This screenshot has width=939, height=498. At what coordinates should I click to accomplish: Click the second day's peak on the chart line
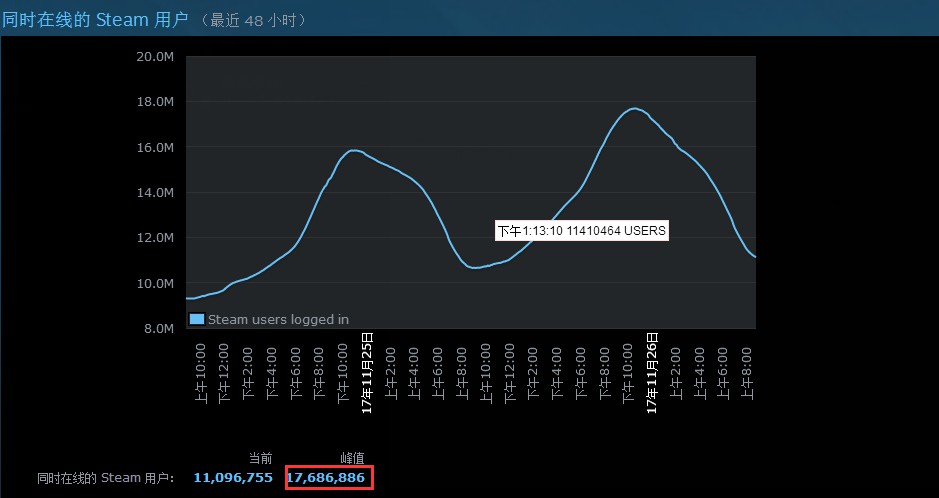tap(635, 108)
